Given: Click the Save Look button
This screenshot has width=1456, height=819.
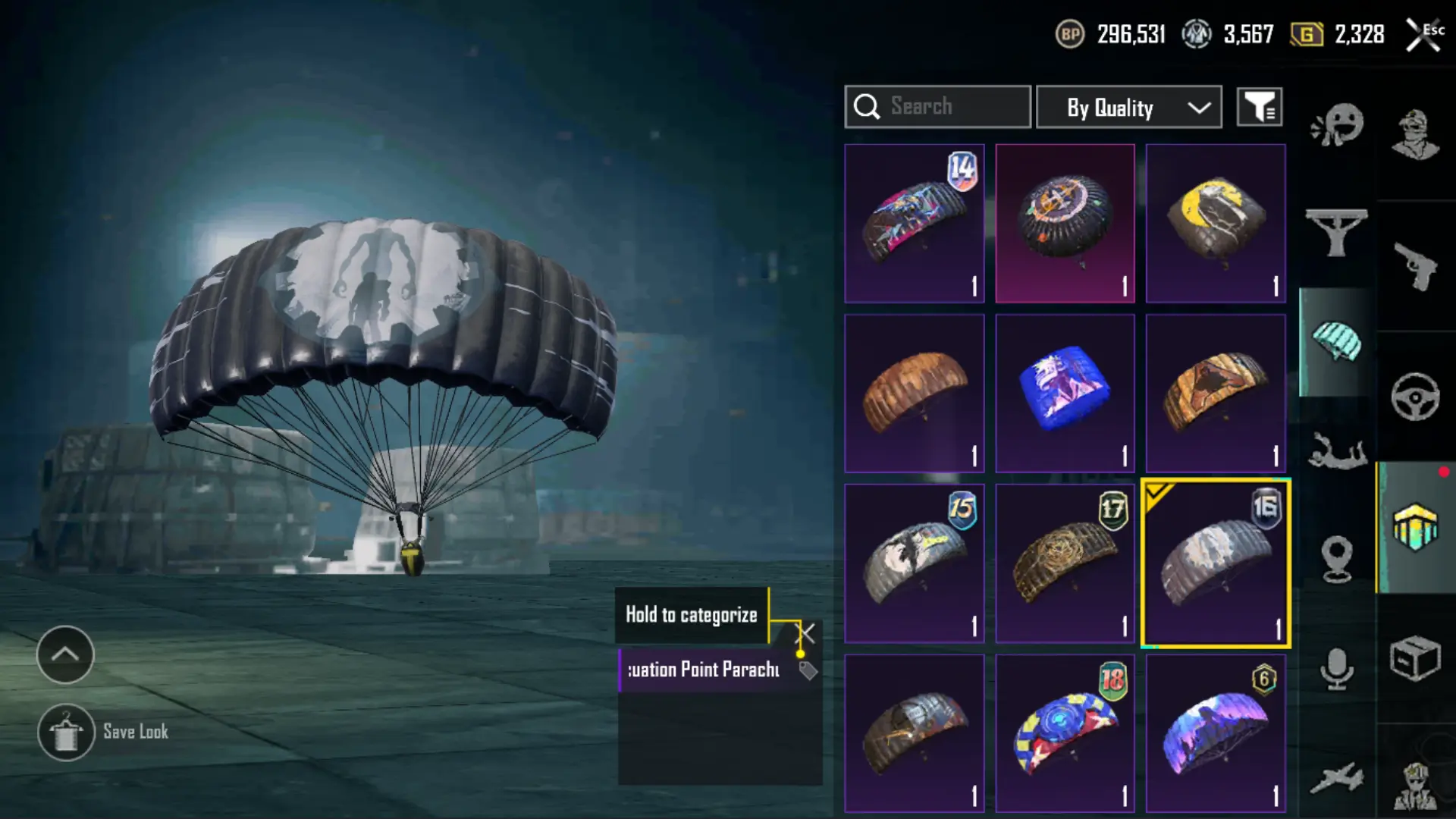Looking at the screenshot, I should [104, 733].
